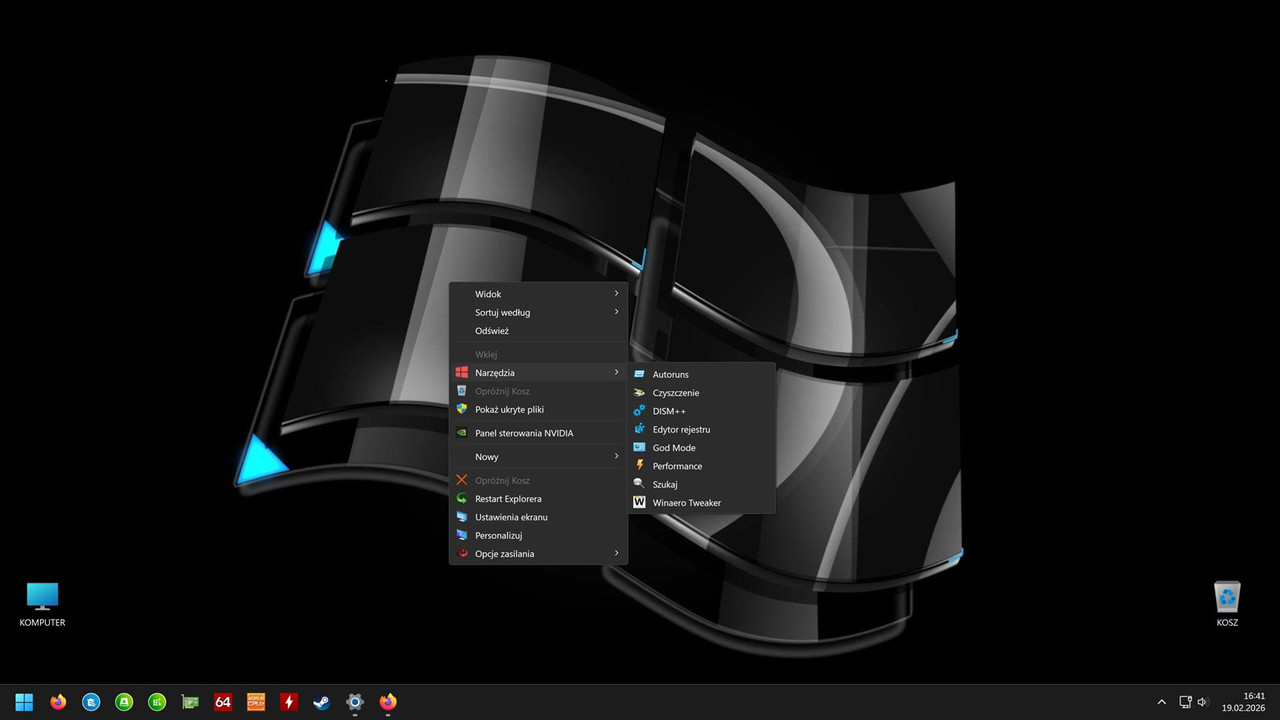Screen dimensions: 1280x720
Task: Click the greyed-out Wklej entry
Action: click(x=538, y=354)
